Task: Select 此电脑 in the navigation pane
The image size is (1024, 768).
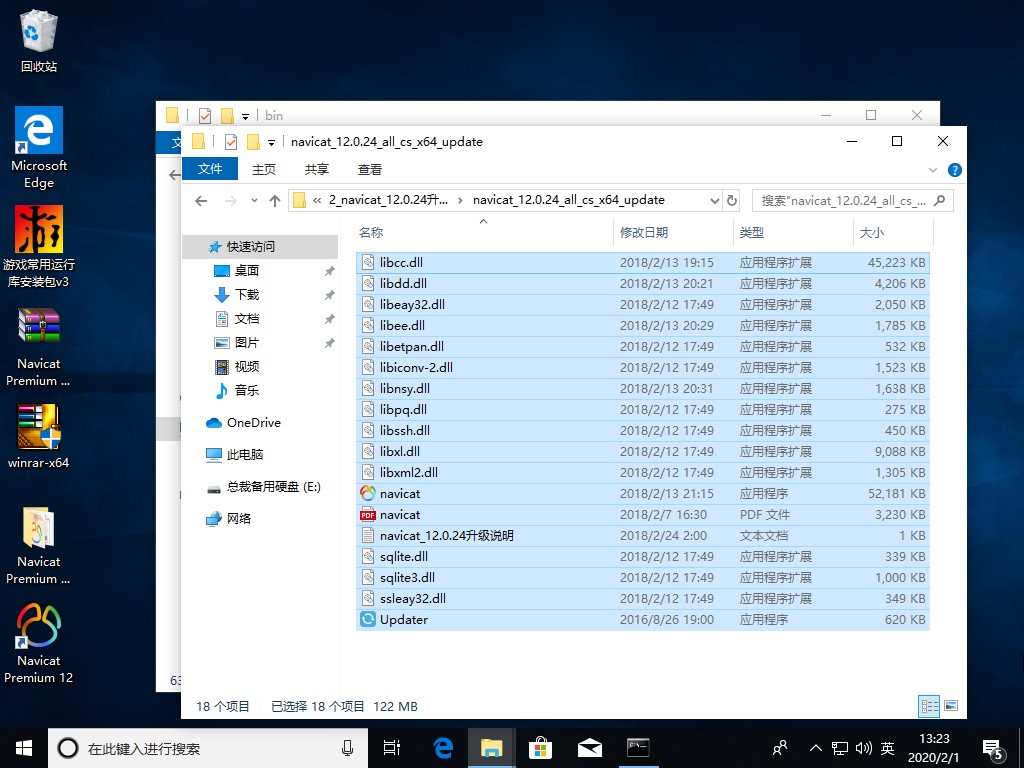Action: click(245, 455)
